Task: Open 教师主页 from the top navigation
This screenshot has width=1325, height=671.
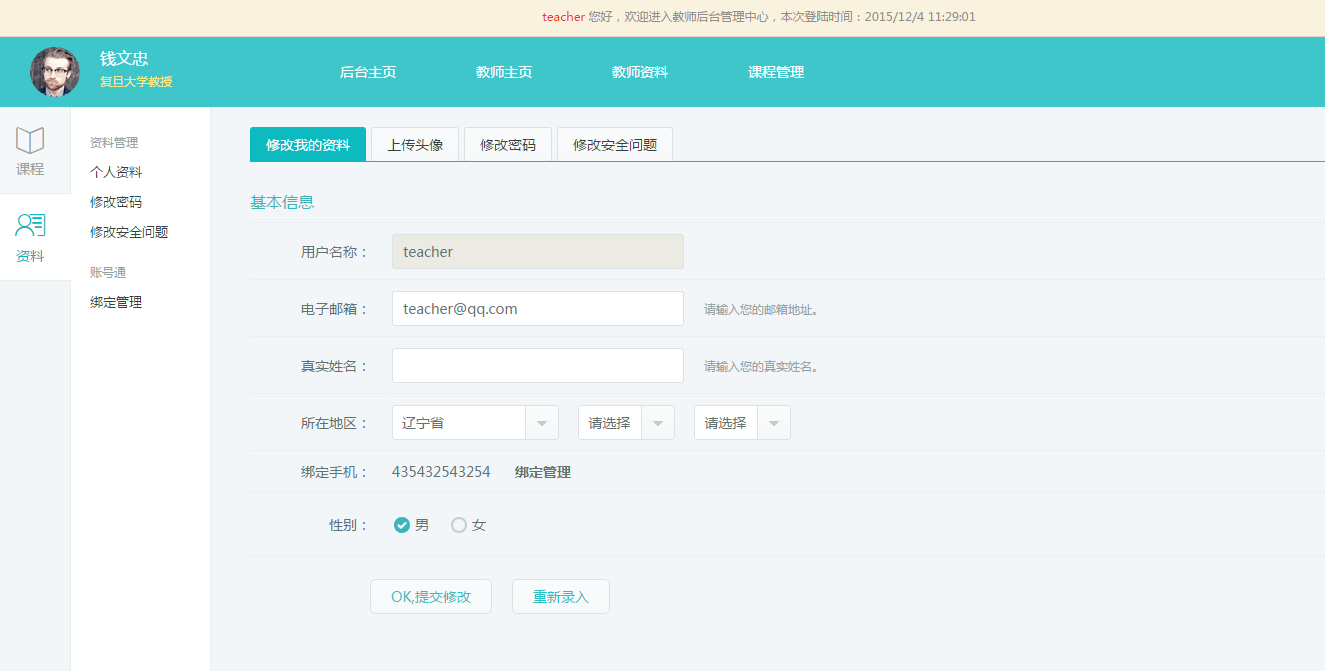Action: click(x=503, y=71)
